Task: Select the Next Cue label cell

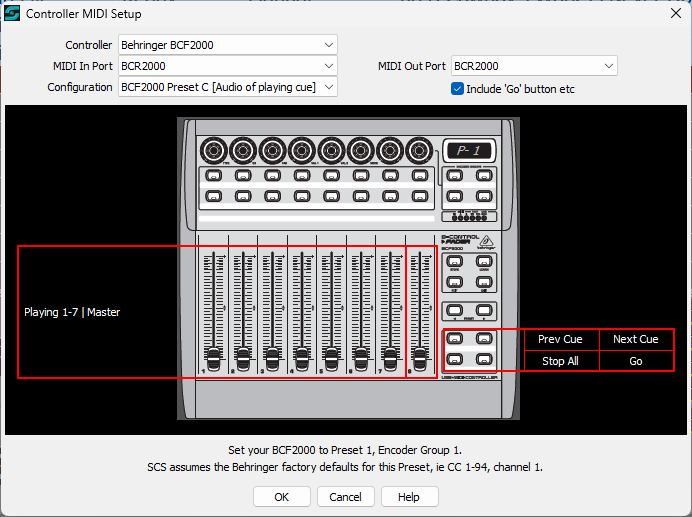Action: point(636,339)
